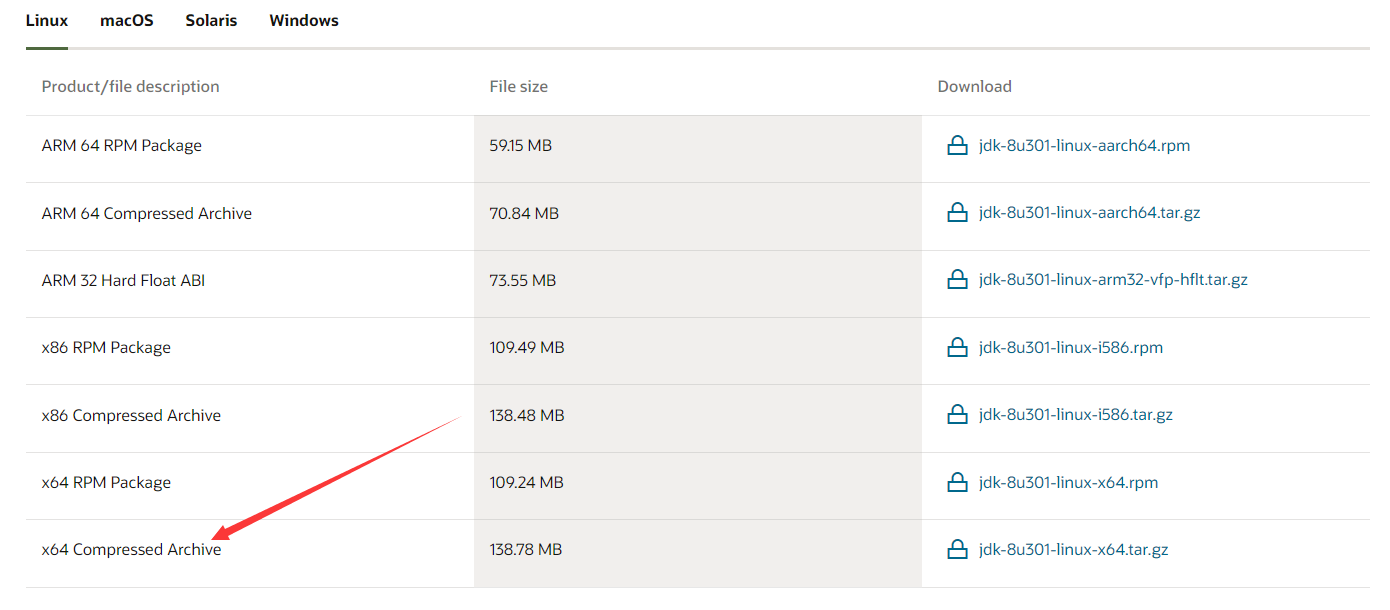
Task: Click the 73.55 MB file size
Action: click(x=523, y=281)
